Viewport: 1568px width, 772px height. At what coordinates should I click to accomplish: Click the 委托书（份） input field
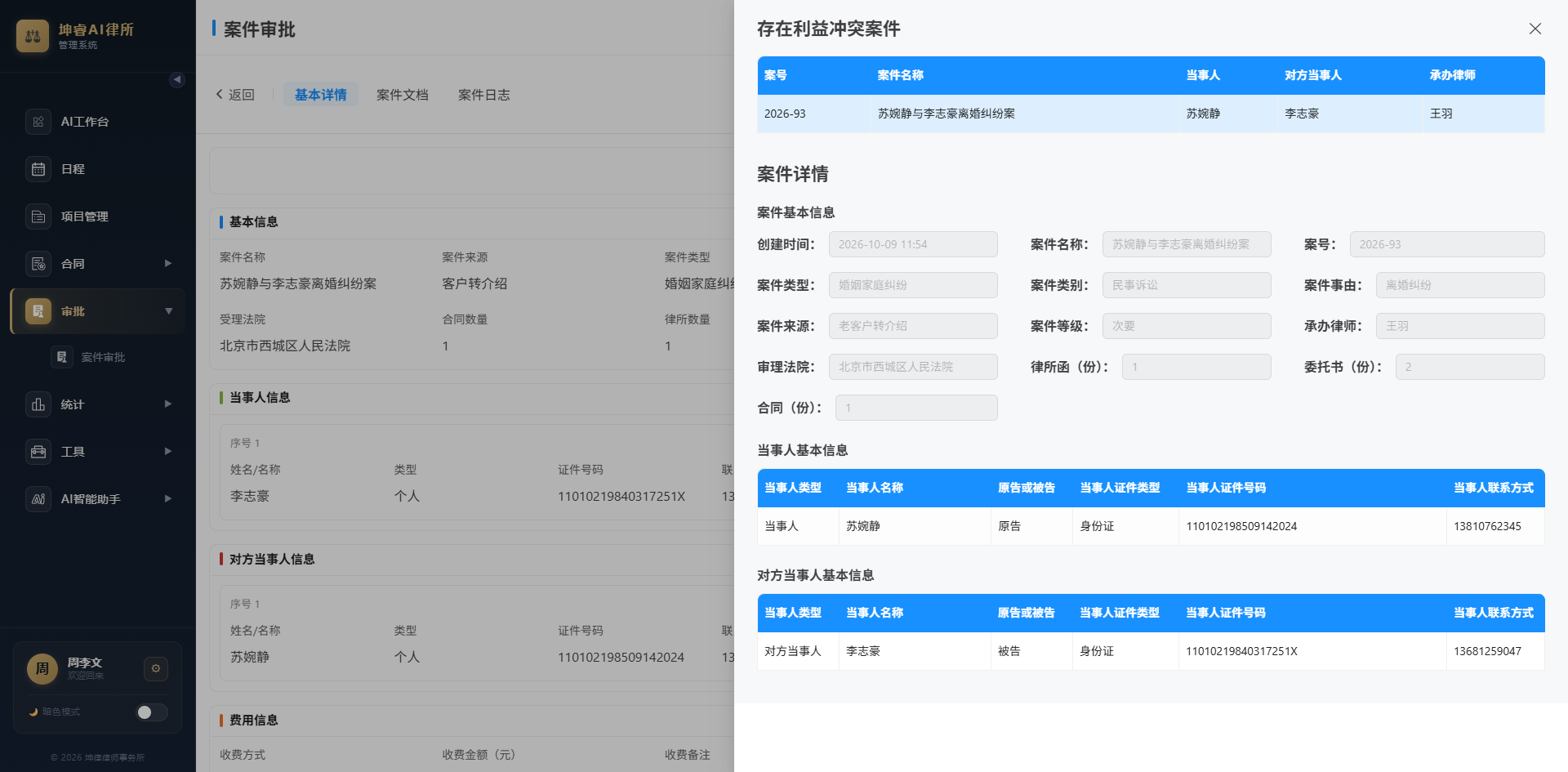(1470, 367)
